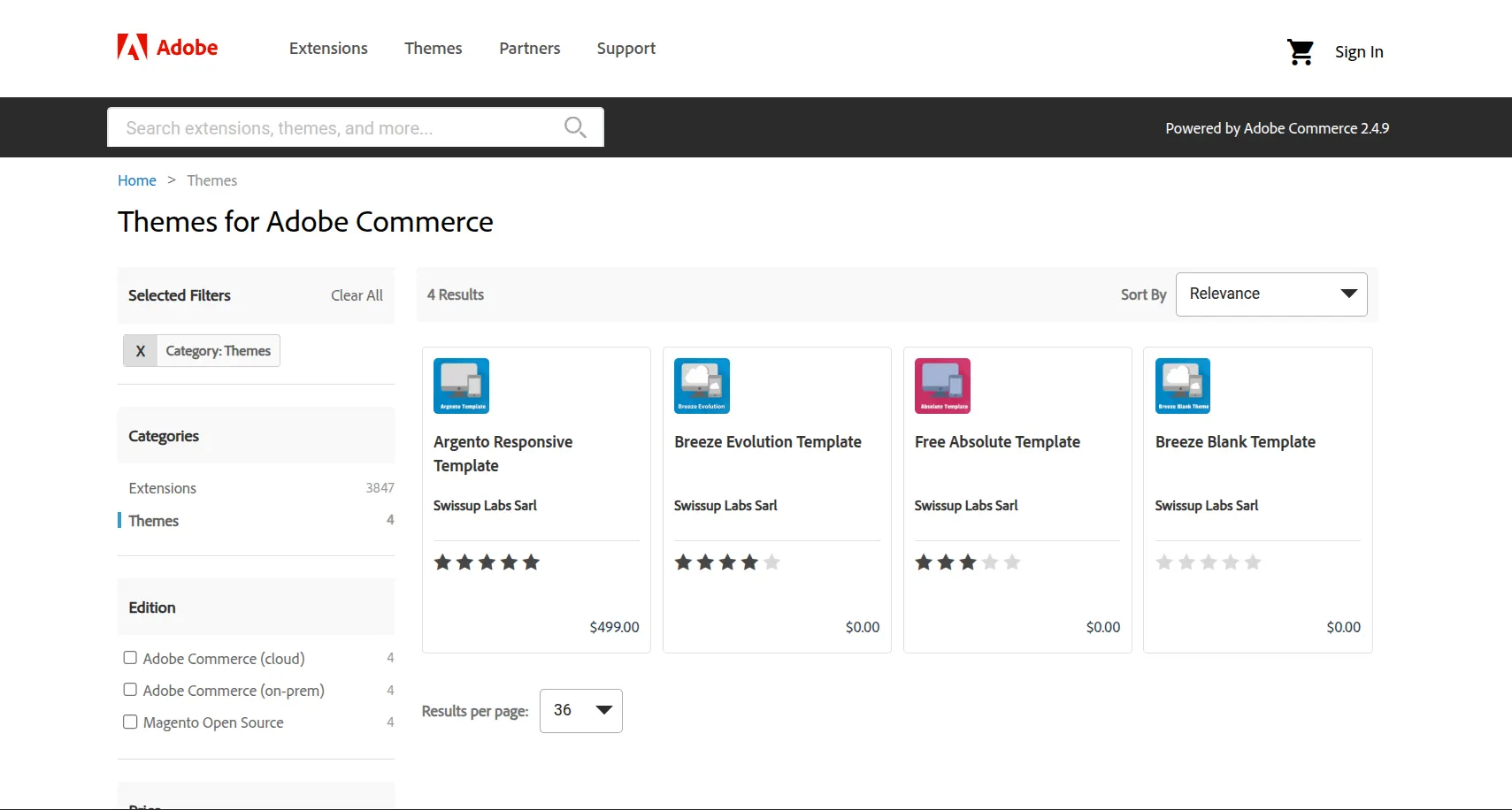Click Breeze Evolution Template star rating

[x=727, y=562]
